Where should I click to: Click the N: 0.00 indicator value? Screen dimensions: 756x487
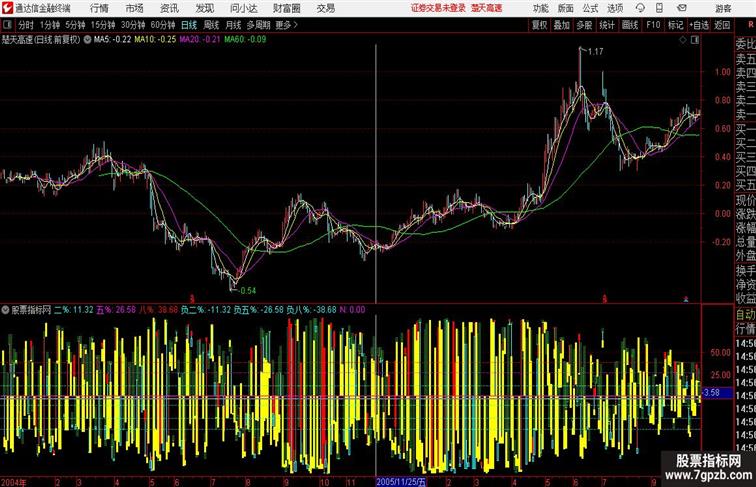click(352, 310)
